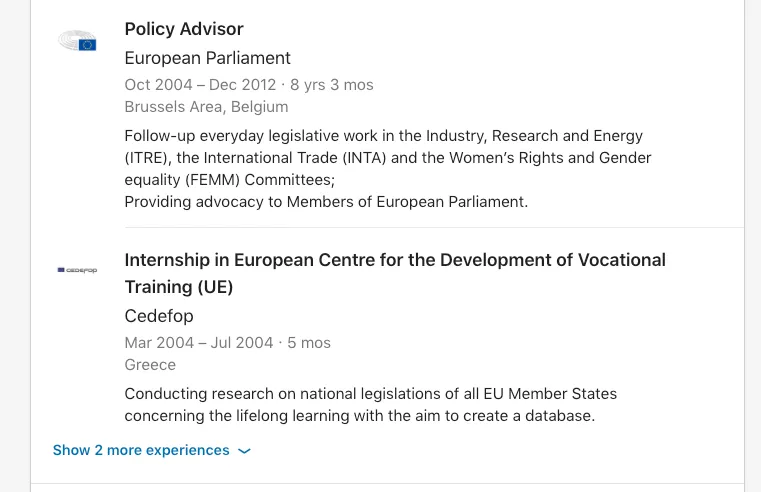Expand Show 2 more experiences
The width and height of the screenshot is (761, 492).
151,450
